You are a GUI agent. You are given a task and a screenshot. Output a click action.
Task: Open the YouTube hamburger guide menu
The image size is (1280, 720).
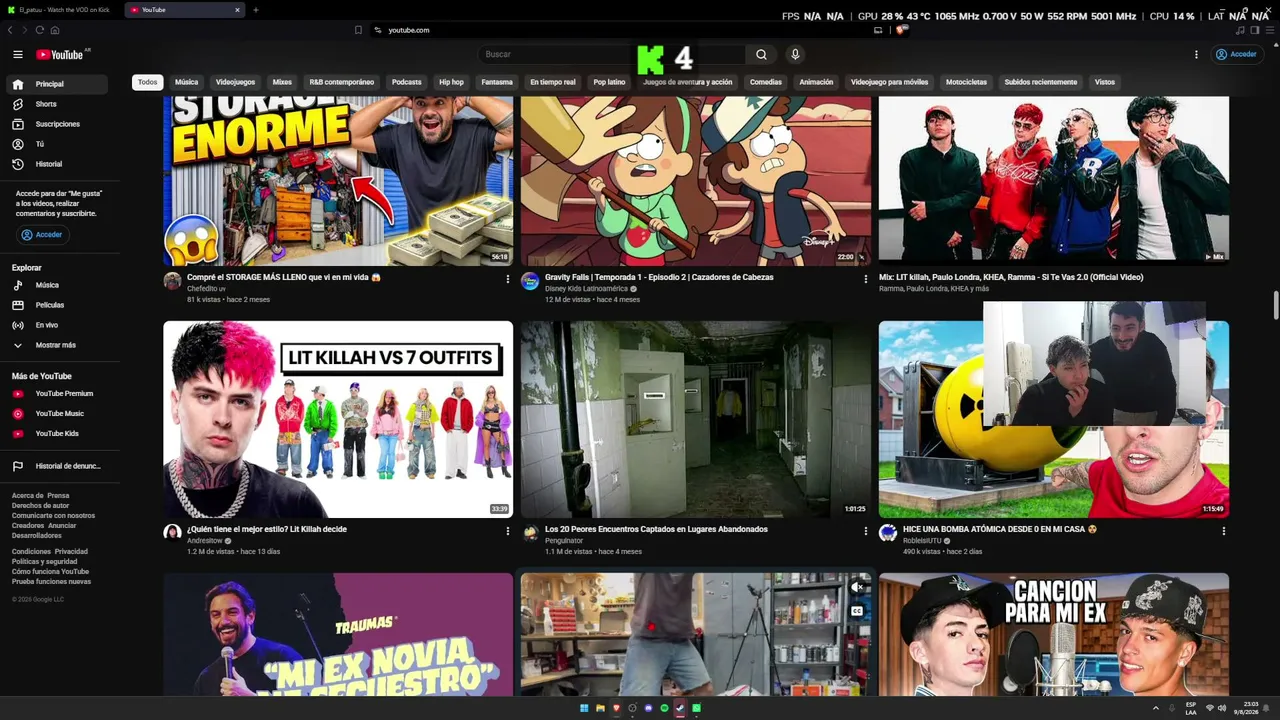(x=18, y=54)
